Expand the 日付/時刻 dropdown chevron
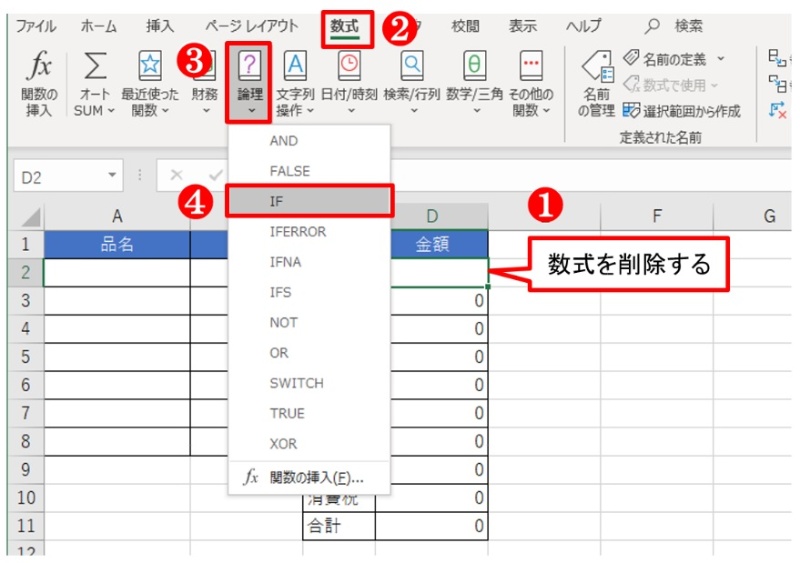 (x=351, y=110)
